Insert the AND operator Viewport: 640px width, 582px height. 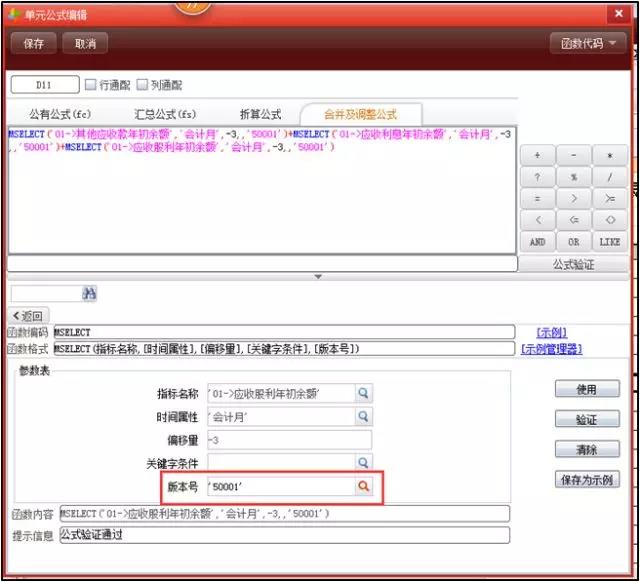pos(537,242)
